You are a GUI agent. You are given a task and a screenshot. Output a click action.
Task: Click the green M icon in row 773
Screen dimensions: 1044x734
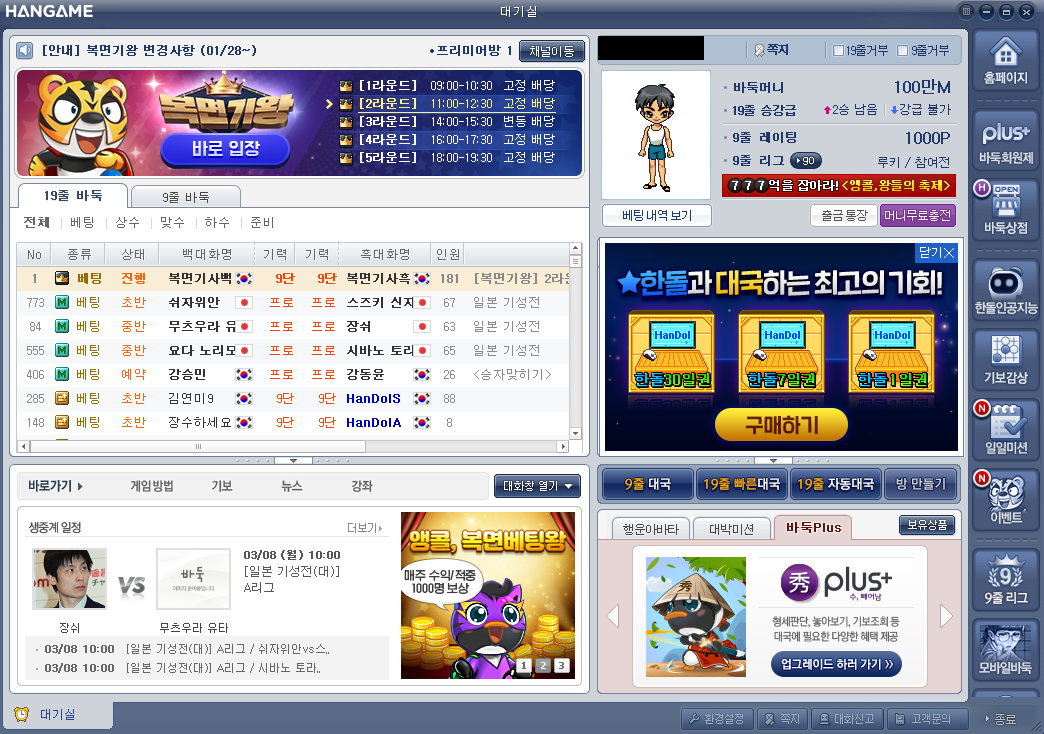pyautogui.click(x=62, y=302)
